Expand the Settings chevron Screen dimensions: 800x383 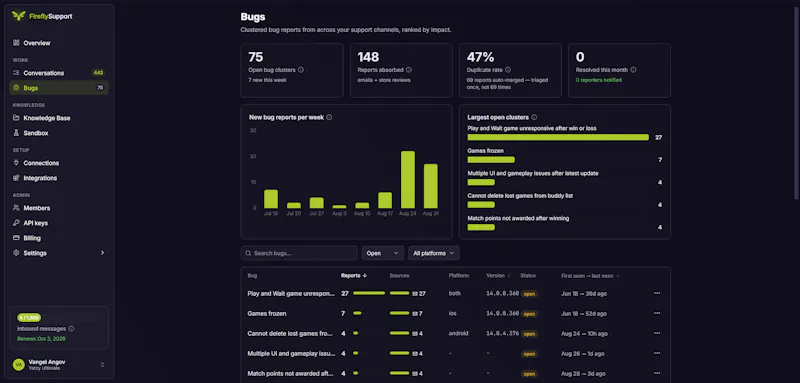point(102,253)
